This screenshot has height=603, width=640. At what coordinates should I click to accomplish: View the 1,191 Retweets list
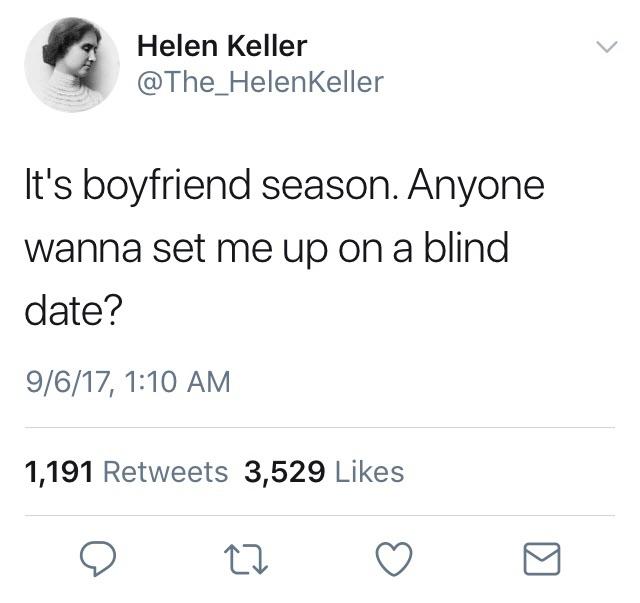pos(126,472)
